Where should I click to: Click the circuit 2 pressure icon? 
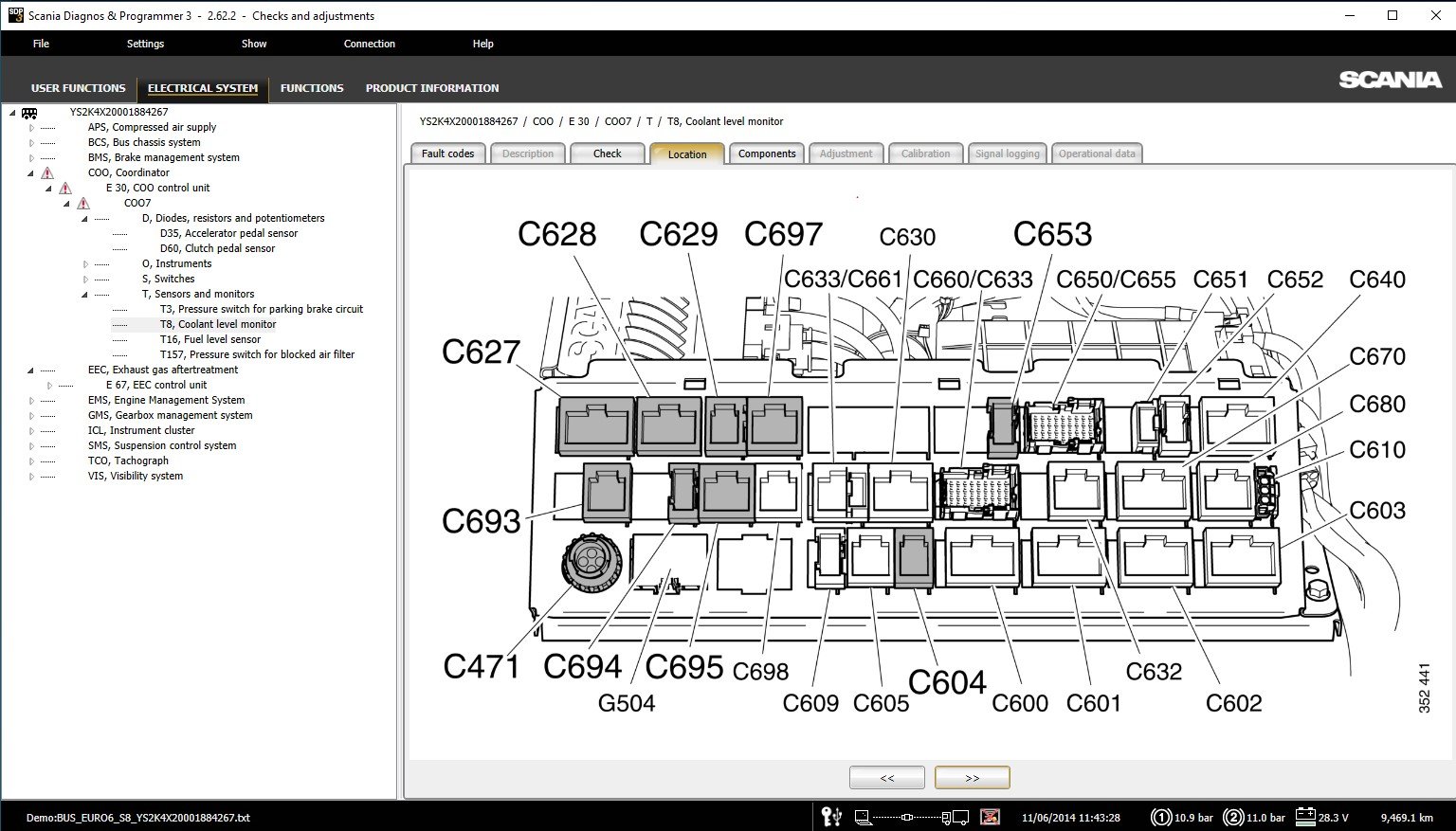(1233, 817)
